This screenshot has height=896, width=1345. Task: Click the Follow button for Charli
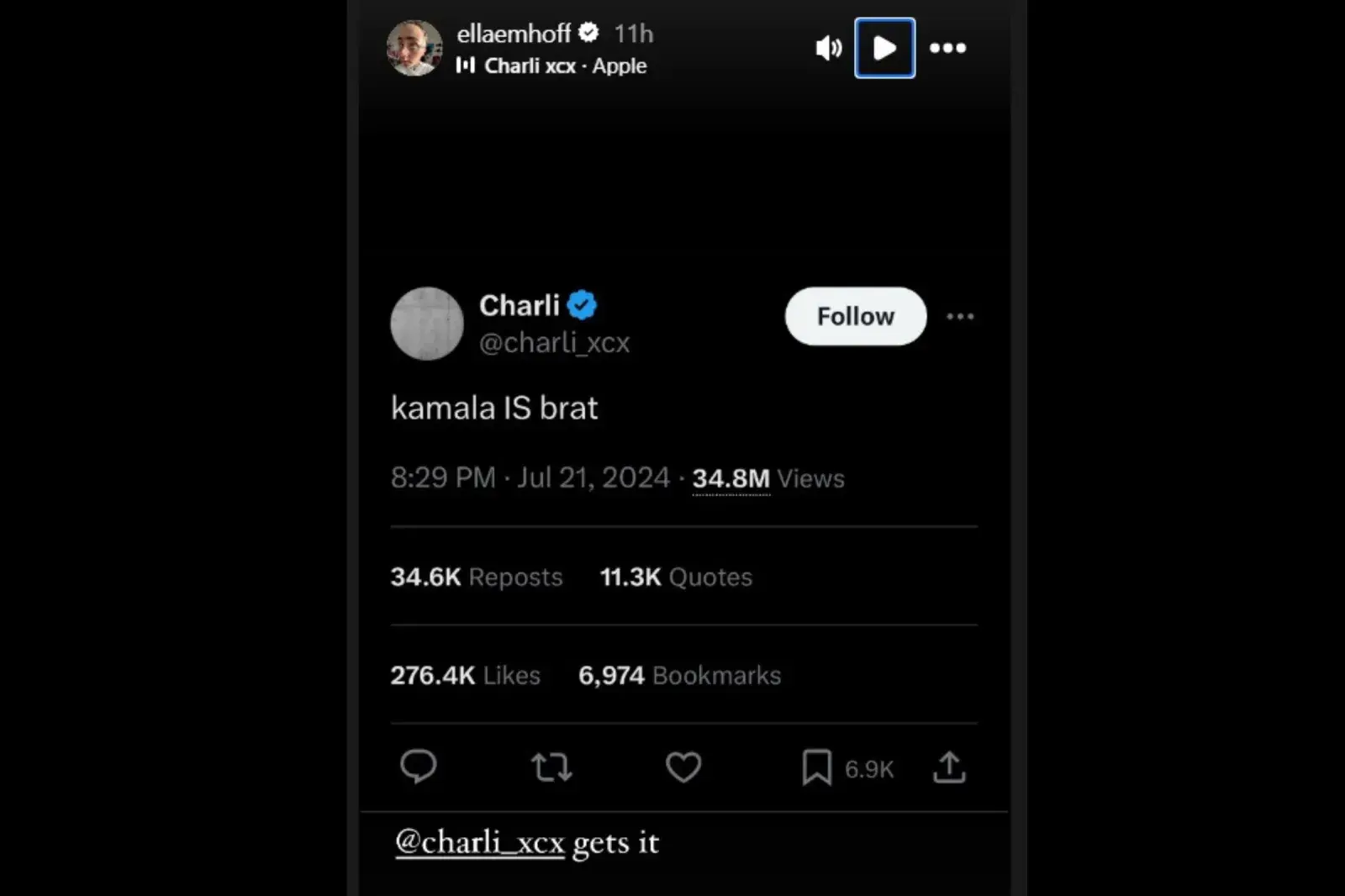(x=855, y=316)
